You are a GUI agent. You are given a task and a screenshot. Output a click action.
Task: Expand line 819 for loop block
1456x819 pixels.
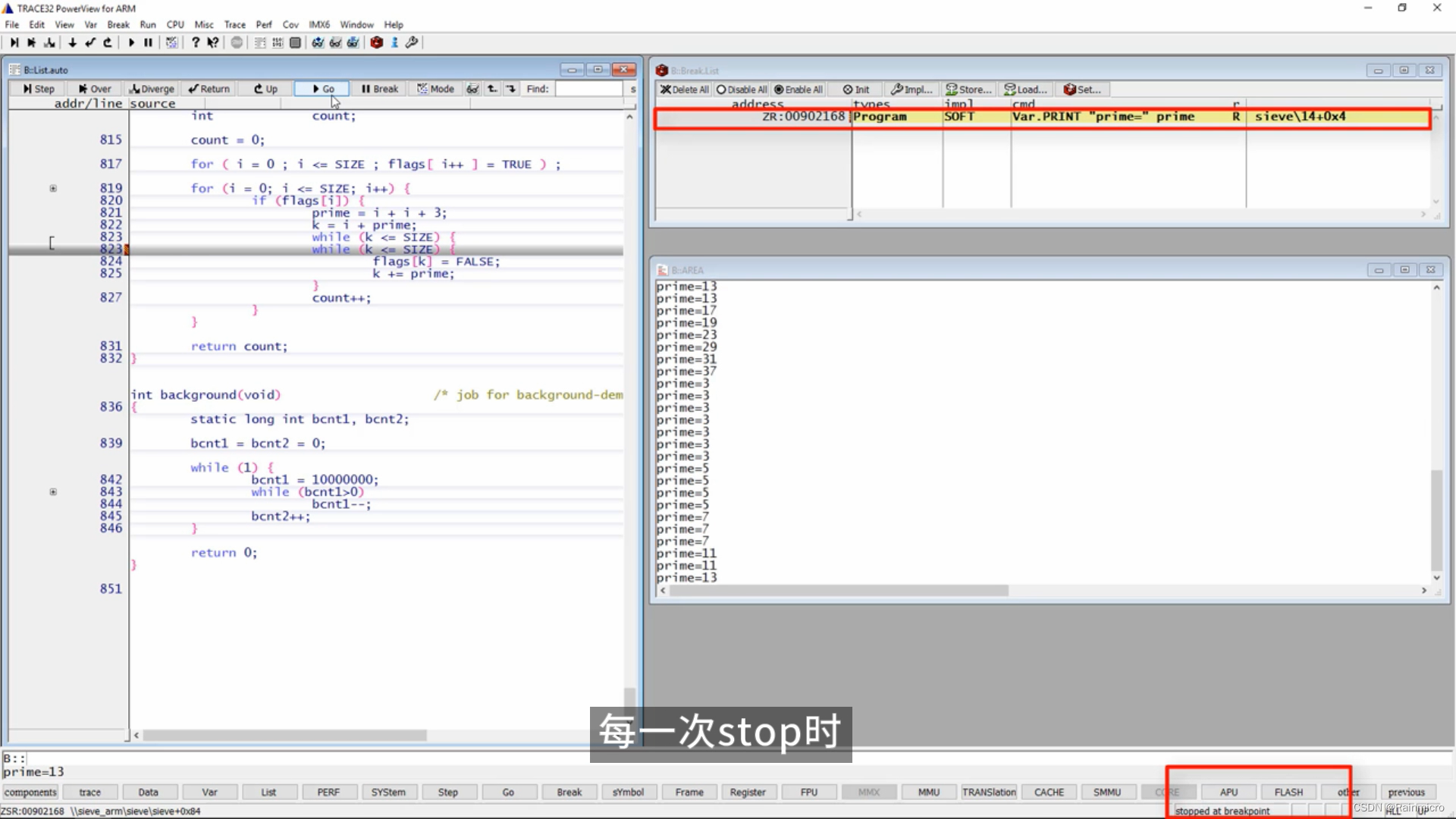click(x=53, y=188)
